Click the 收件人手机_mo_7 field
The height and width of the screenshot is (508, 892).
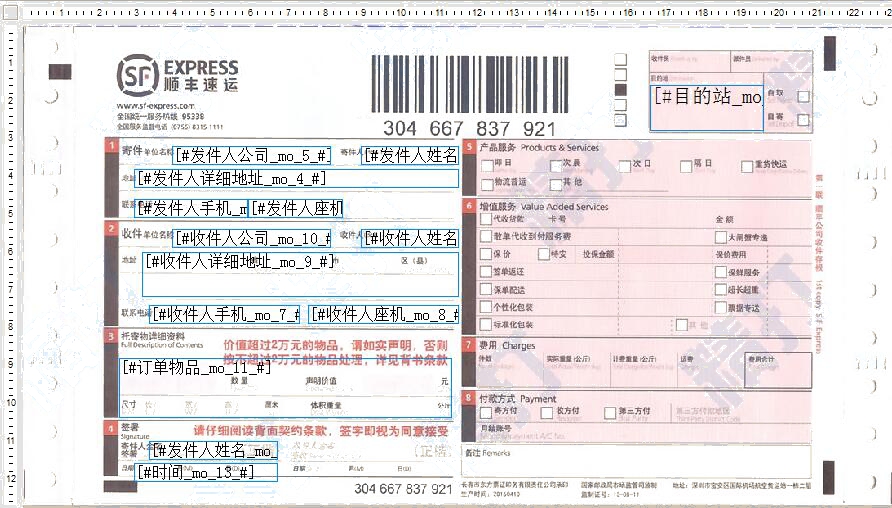(x=227, y=314)
